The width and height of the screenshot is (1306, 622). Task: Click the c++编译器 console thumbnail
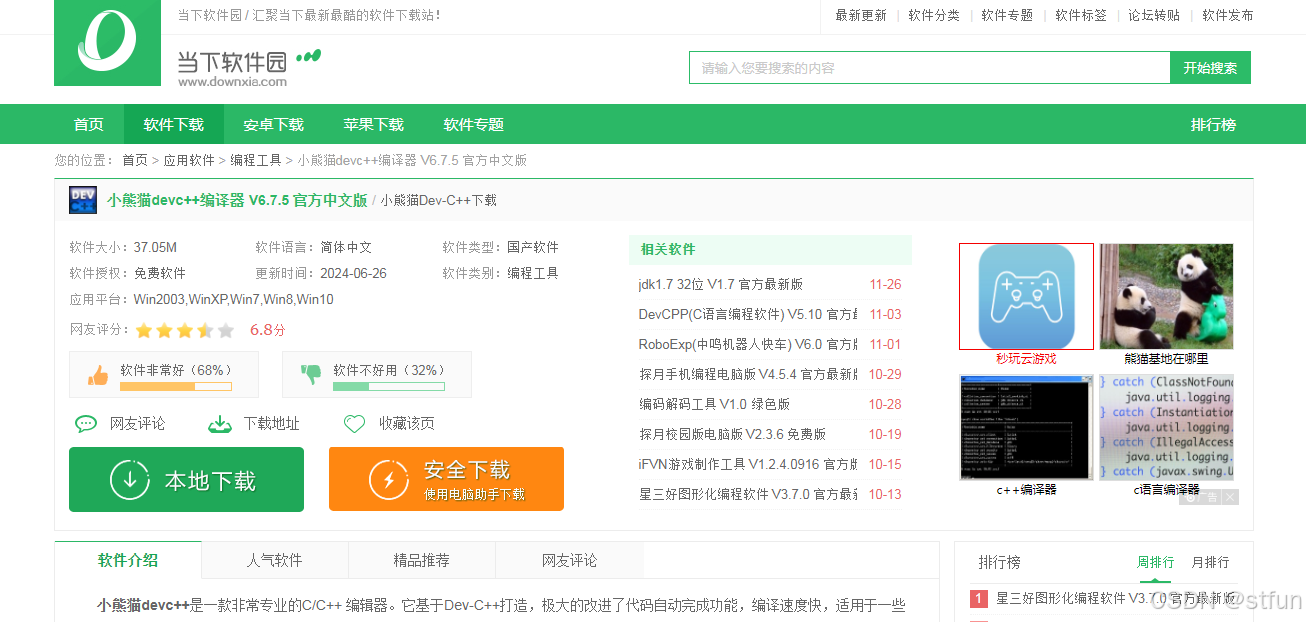tap(1026, 428)
